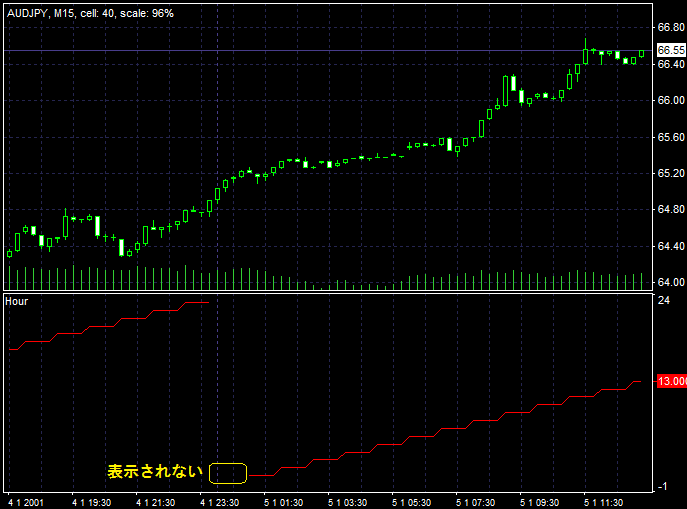The width and height of the screenshot is (687, 509).
Task: Click the 24 scale label in Hour pane
Action: tap(664, 300)
